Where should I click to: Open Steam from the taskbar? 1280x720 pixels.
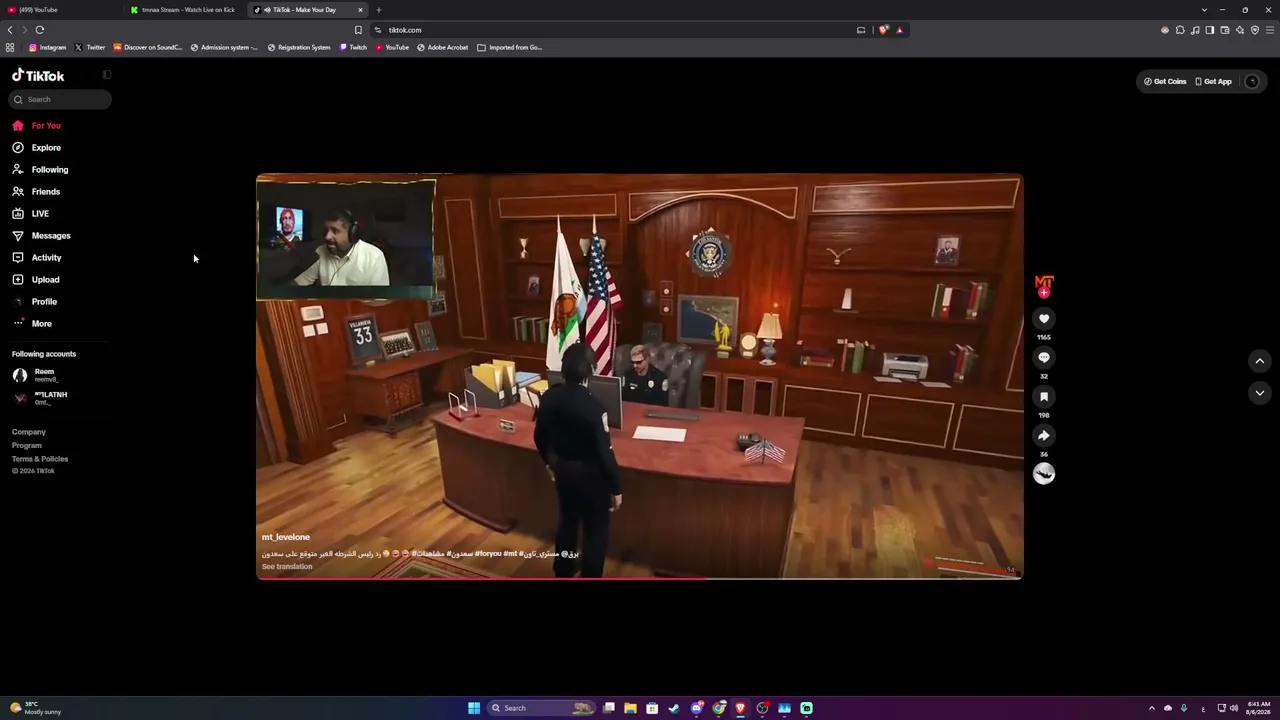[x=674, y=708]
